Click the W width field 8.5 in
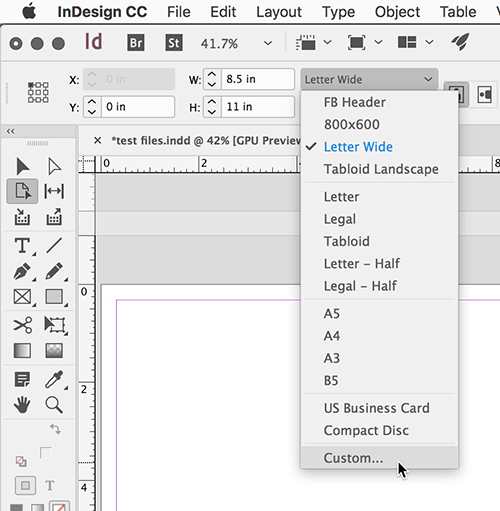The height and width of the screenshot is (511, 500). pyautogui.click(x=258, y=79)
